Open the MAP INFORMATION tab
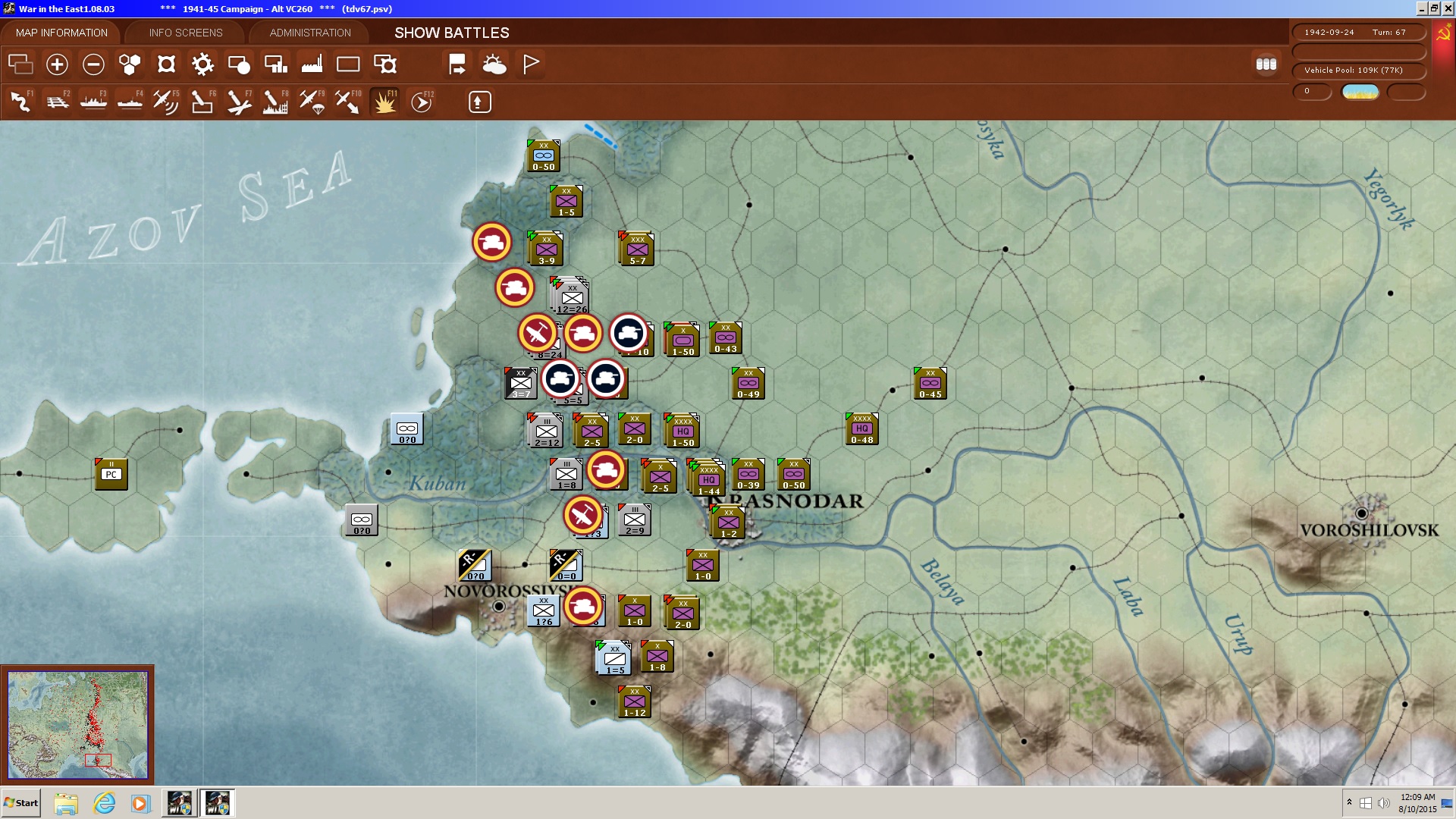 (61, 33)
